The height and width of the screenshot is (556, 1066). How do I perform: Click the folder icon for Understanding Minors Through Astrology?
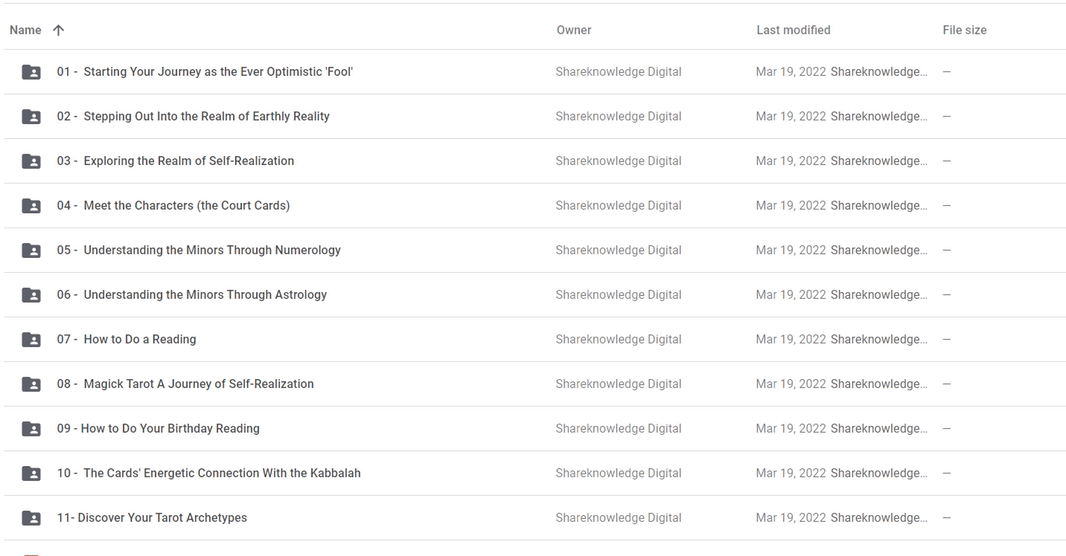tap(31, 295)
